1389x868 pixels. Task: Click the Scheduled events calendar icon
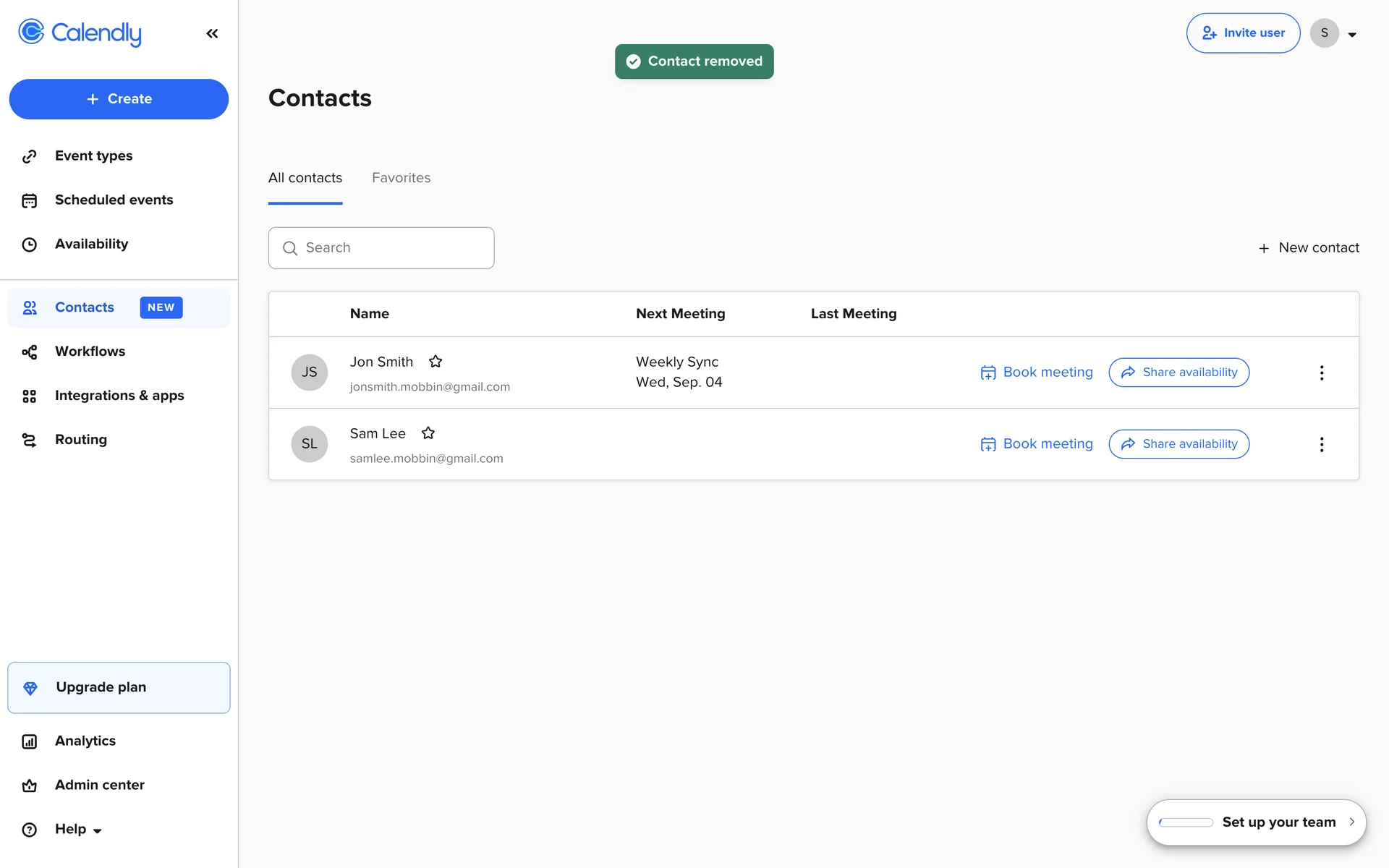[30, 200]
